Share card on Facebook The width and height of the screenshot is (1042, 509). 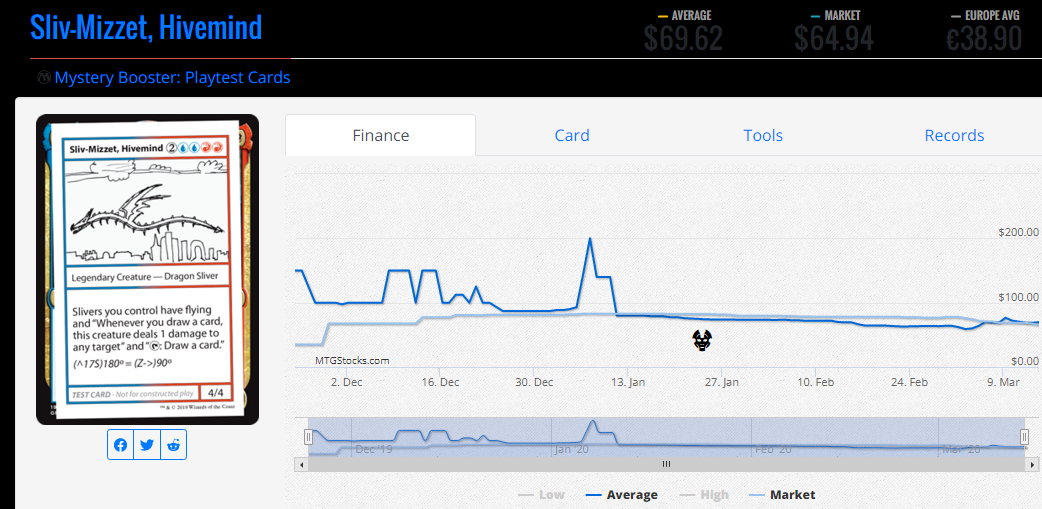(x=120, y=445)
